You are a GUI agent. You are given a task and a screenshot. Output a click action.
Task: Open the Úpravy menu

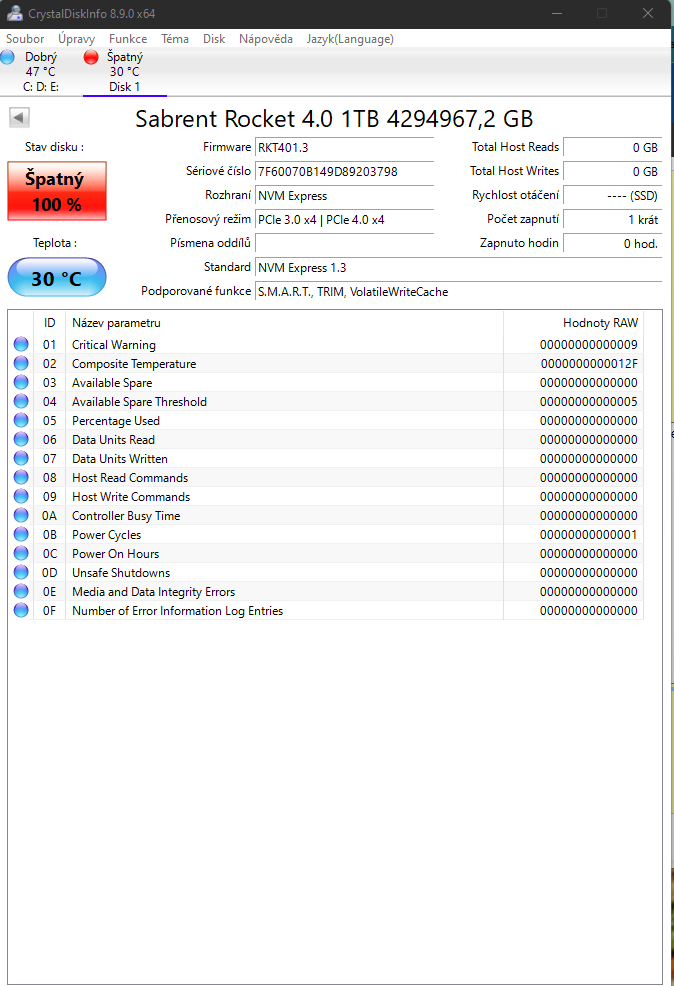coord(77,39)
